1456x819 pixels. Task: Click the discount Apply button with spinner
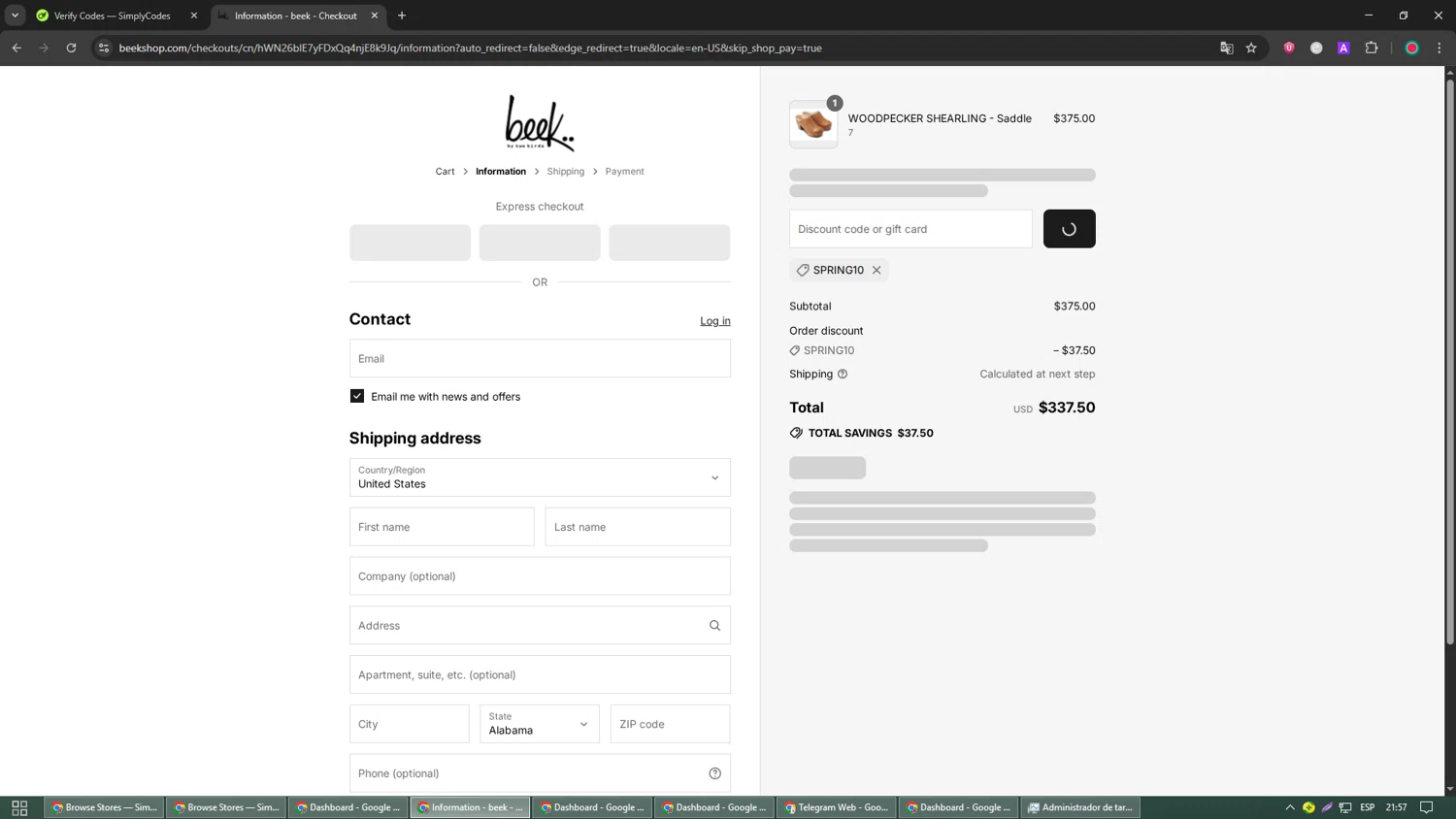(1069, 229)
